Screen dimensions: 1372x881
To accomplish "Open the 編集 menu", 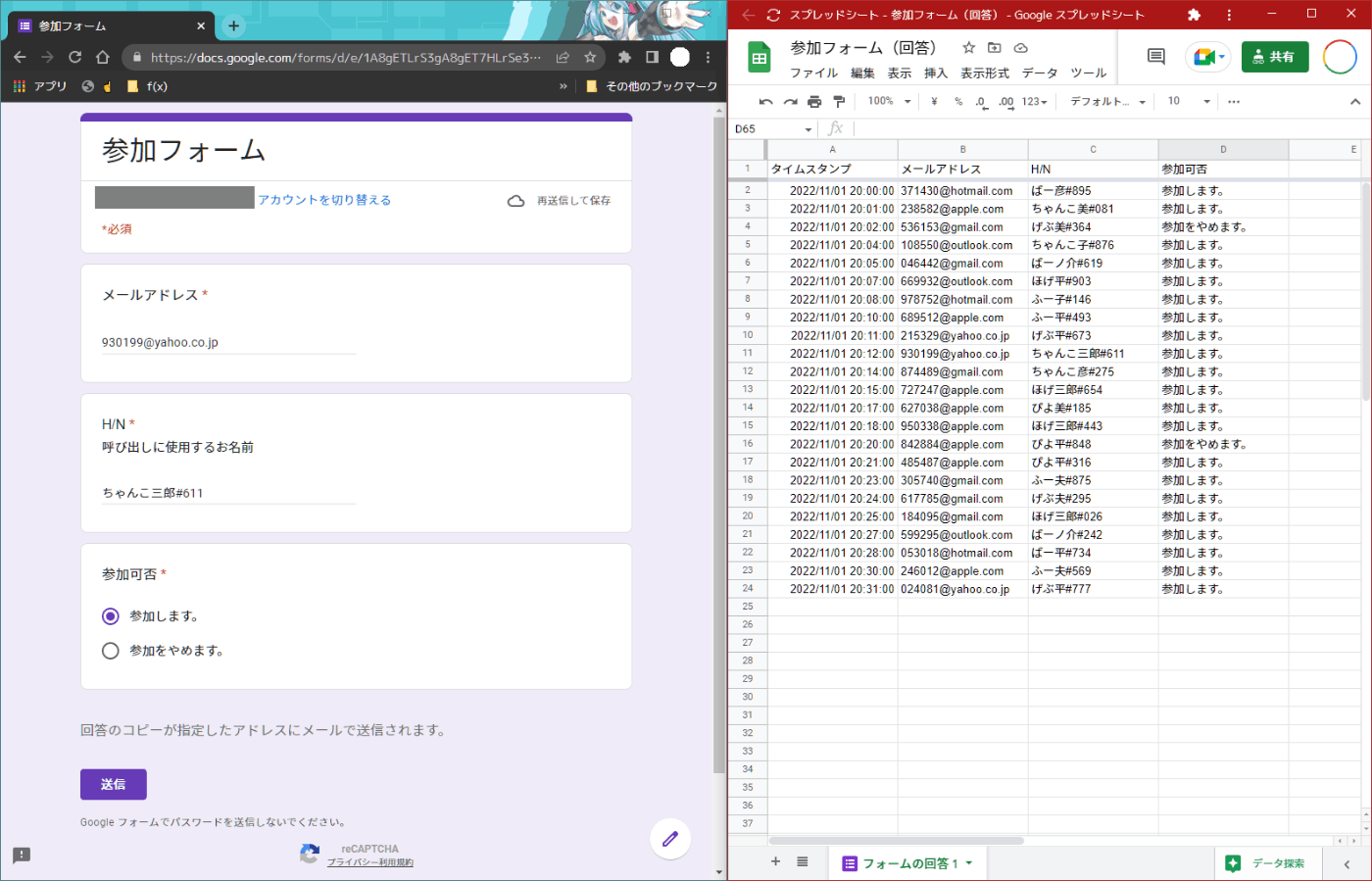I will (862, 73).
